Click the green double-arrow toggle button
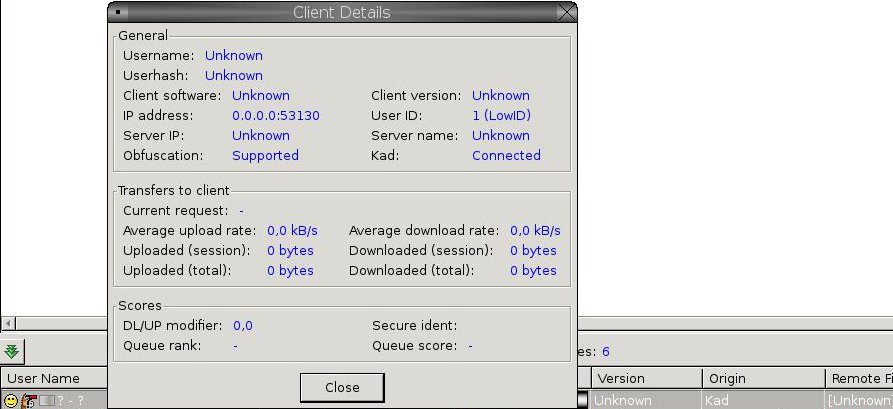 coord(12,351)
